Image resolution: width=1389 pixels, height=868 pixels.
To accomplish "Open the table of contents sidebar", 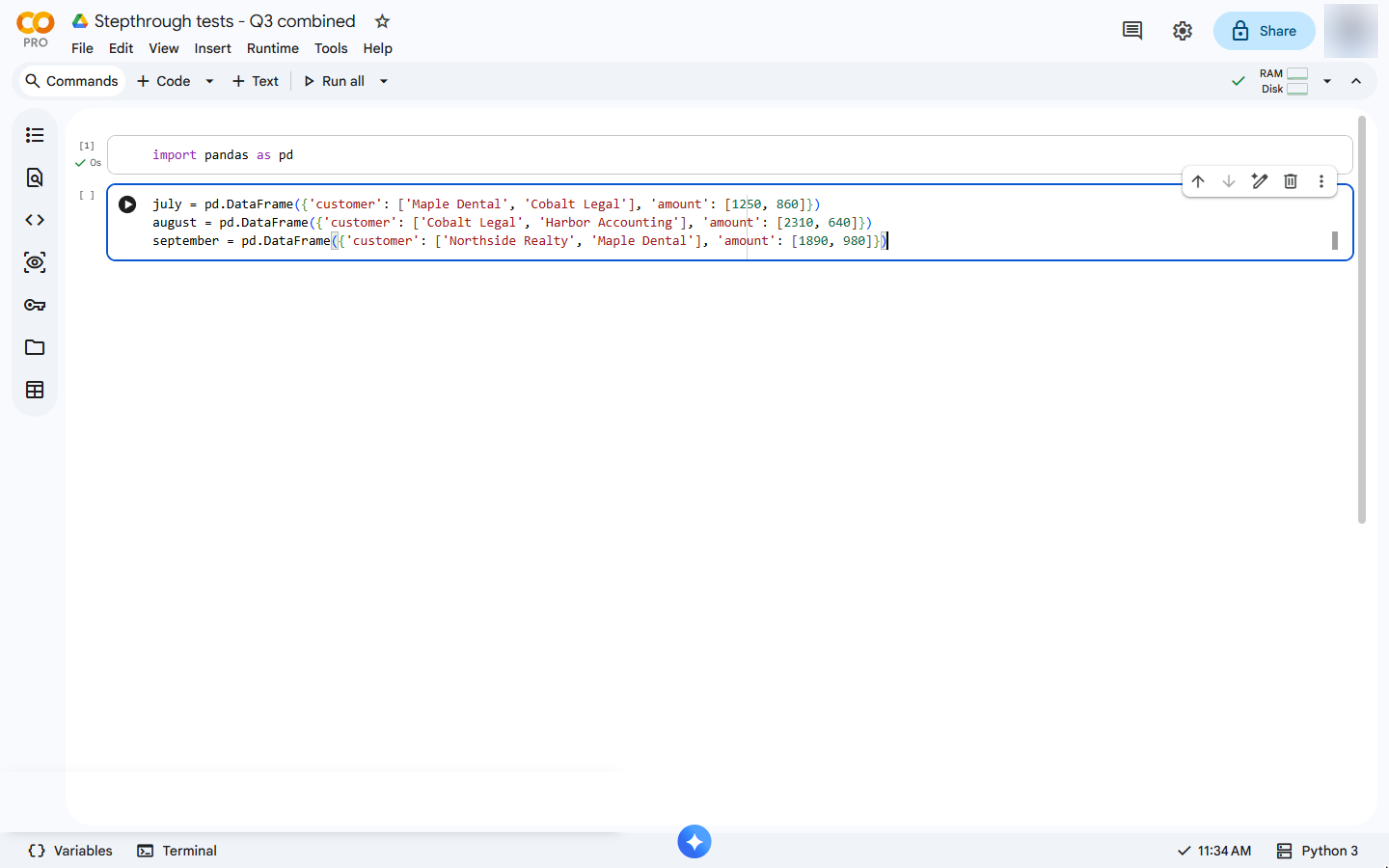I will pyautogui.click(x=35, y=135).
